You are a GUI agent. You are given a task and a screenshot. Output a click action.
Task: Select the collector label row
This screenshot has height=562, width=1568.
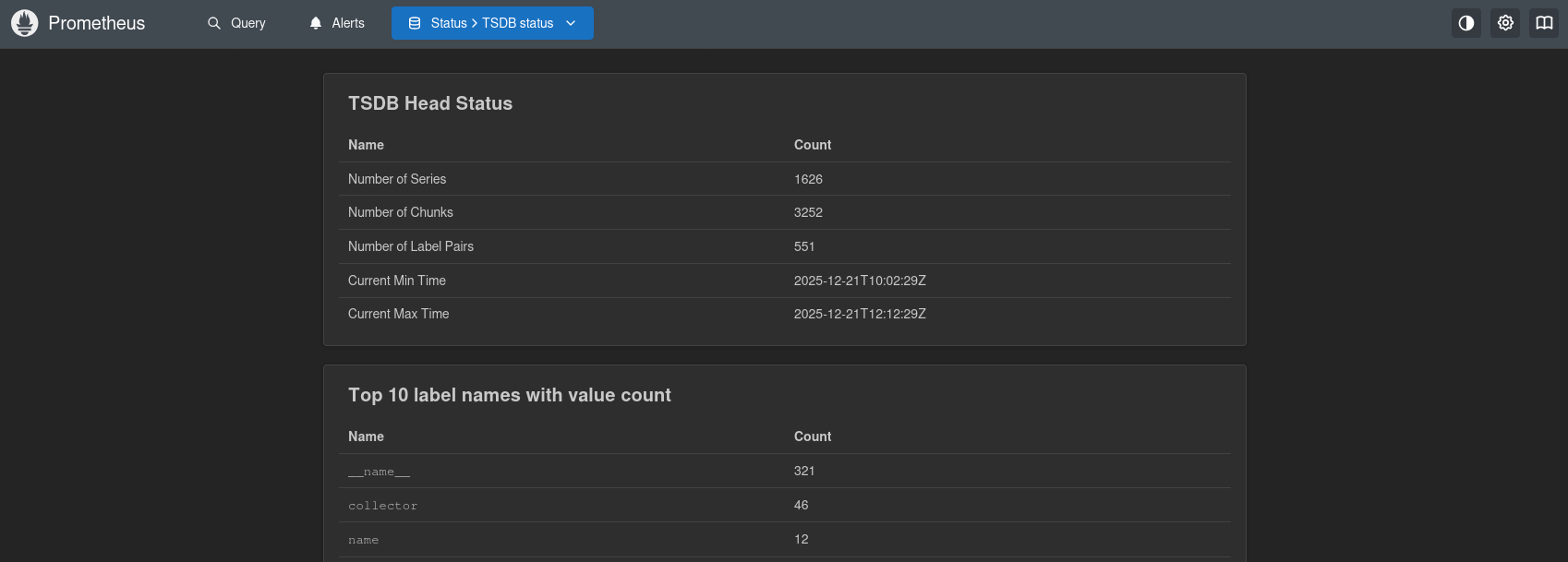pos(382,506)
